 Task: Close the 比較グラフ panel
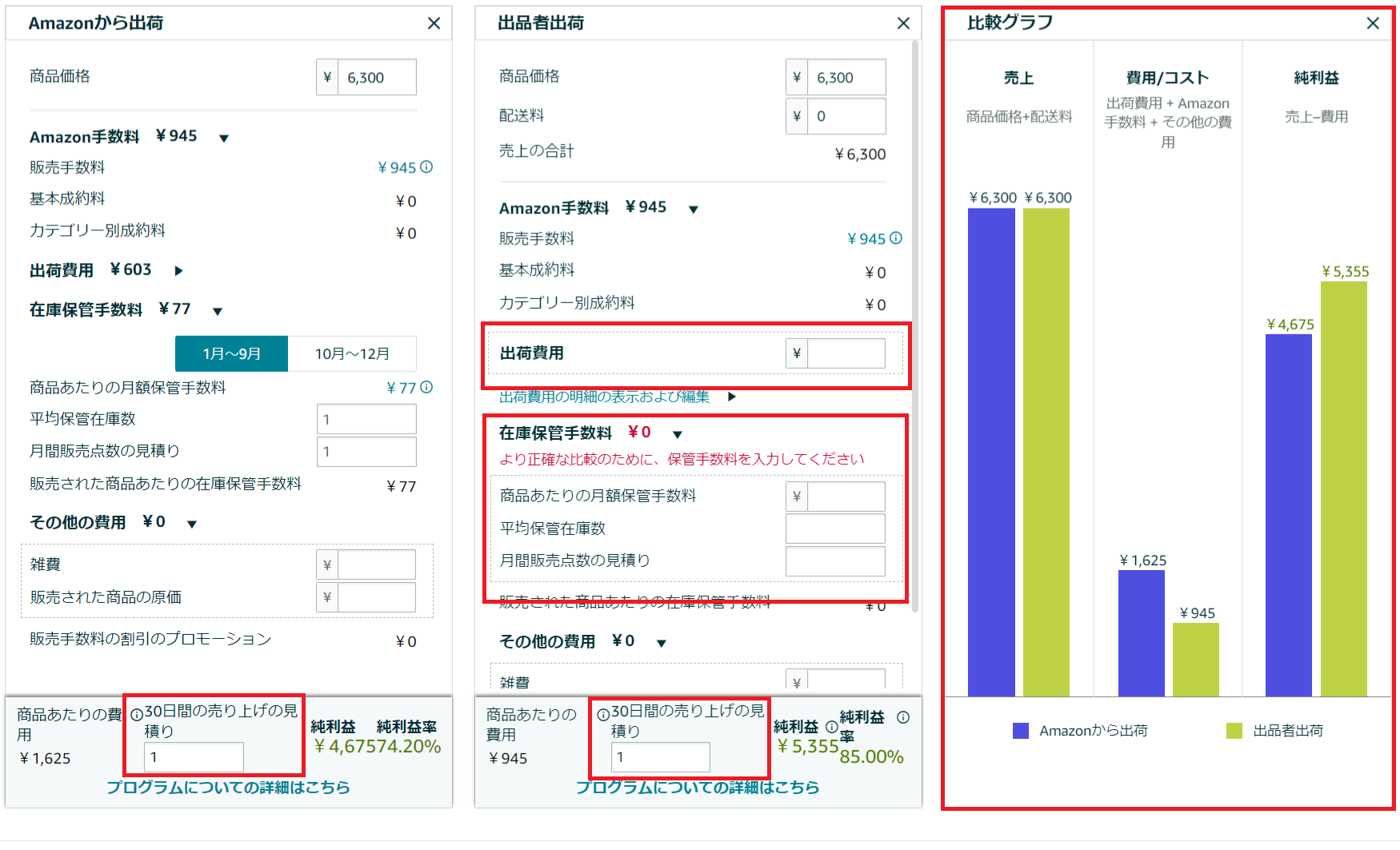pyautogui.click(x=1373, y=23)
